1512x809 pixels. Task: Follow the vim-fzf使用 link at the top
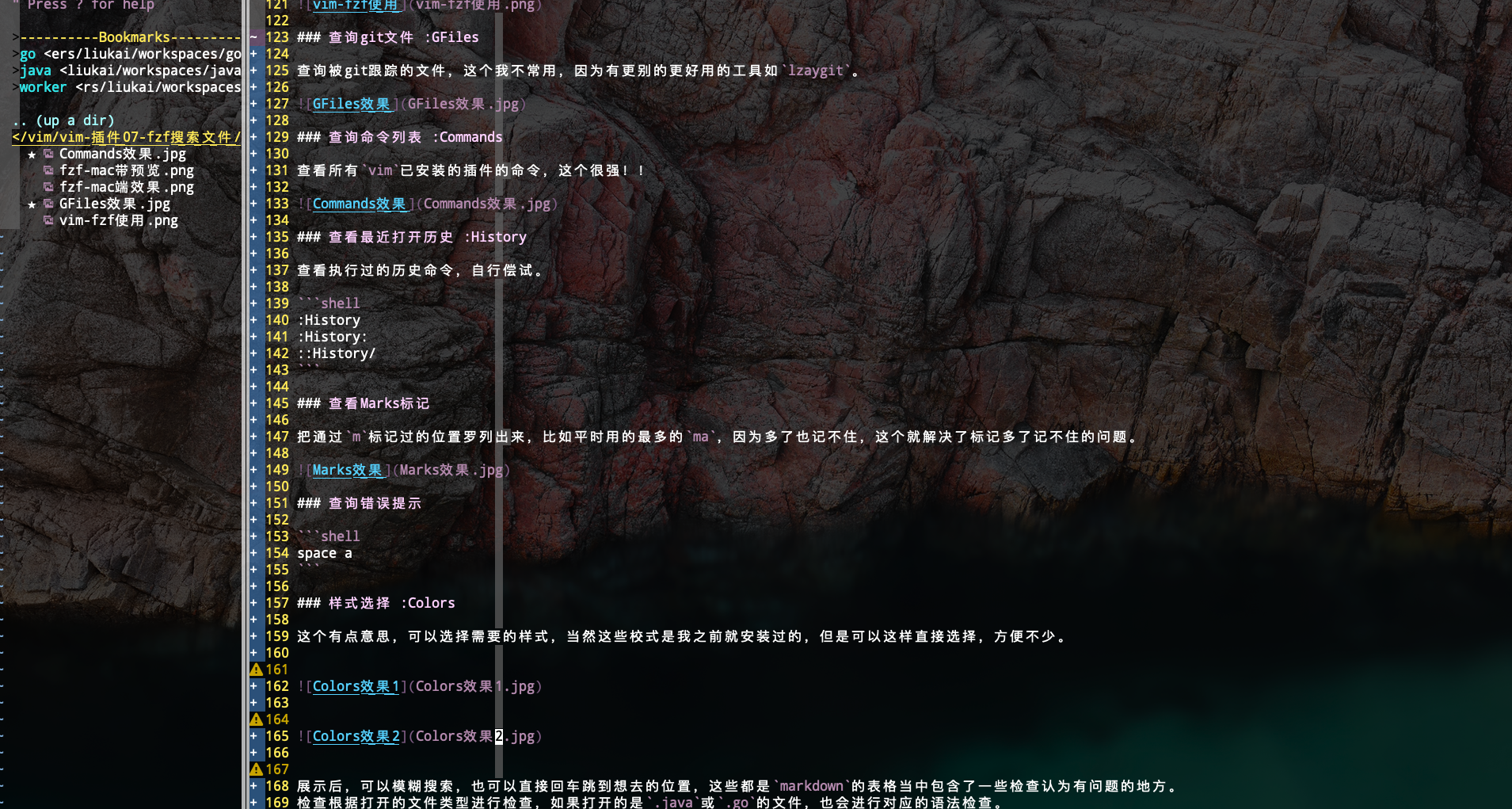(356, 6)
